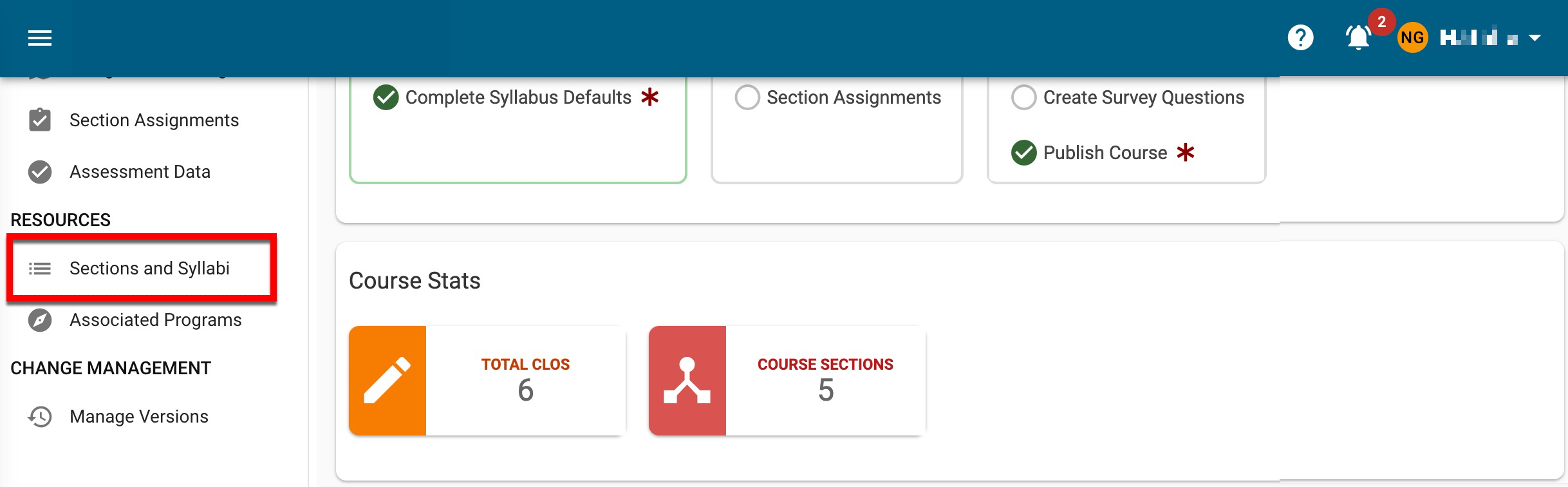Toggle the Create Survey Questions circle
This screenshot has height=487, width=1568.
pos(1023,98)
